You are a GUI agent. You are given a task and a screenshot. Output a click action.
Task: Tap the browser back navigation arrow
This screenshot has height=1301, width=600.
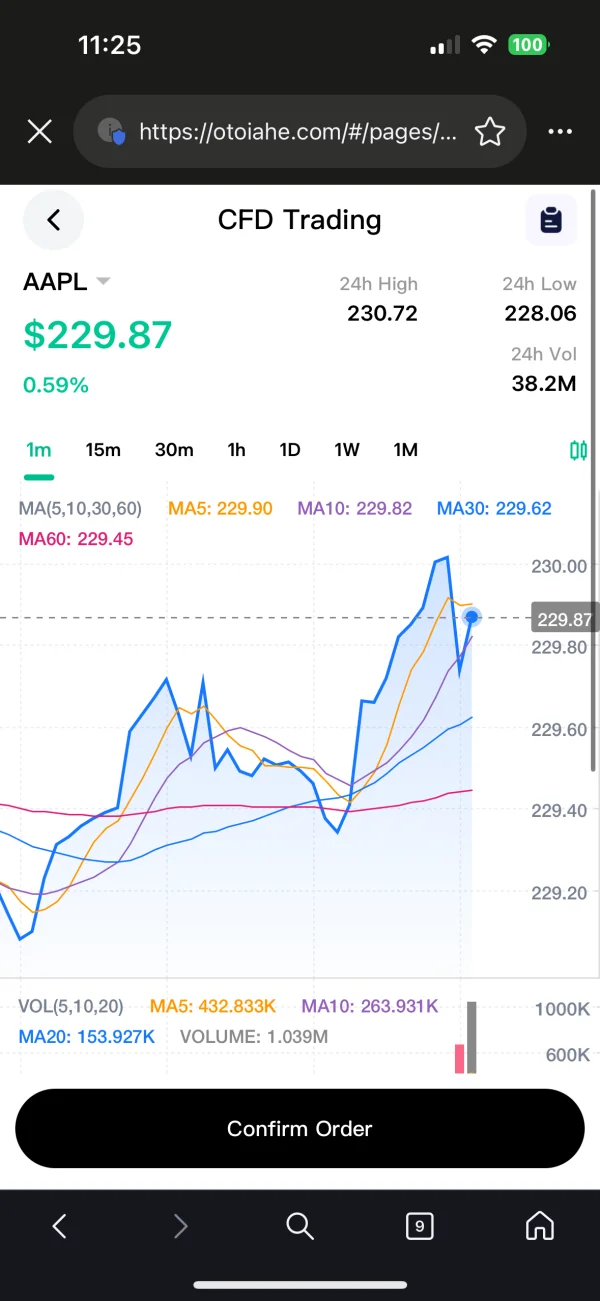click(x=60, y=1225)
